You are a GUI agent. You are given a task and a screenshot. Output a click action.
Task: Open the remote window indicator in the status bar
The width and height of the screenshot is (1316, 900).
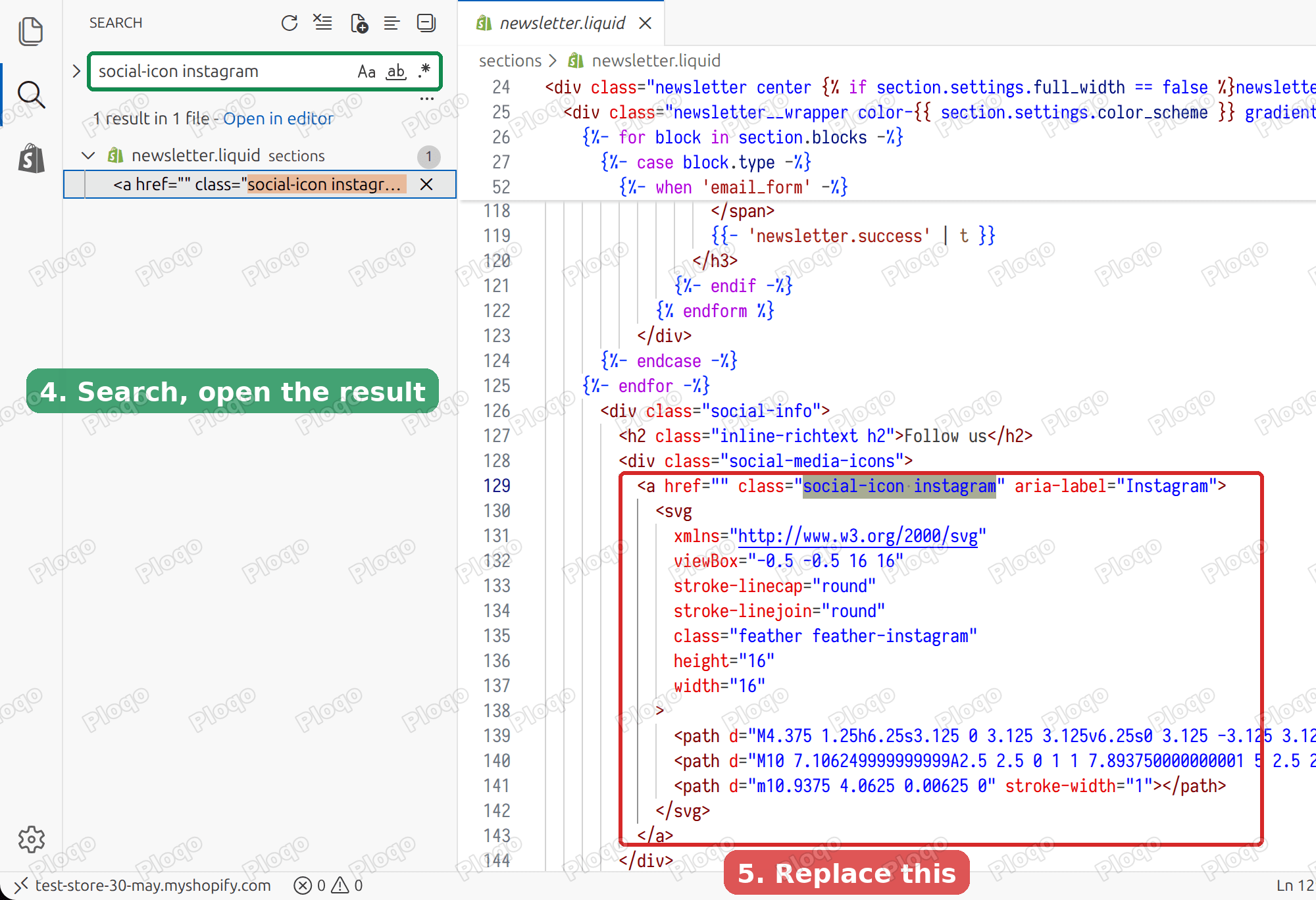pos(20,885)
